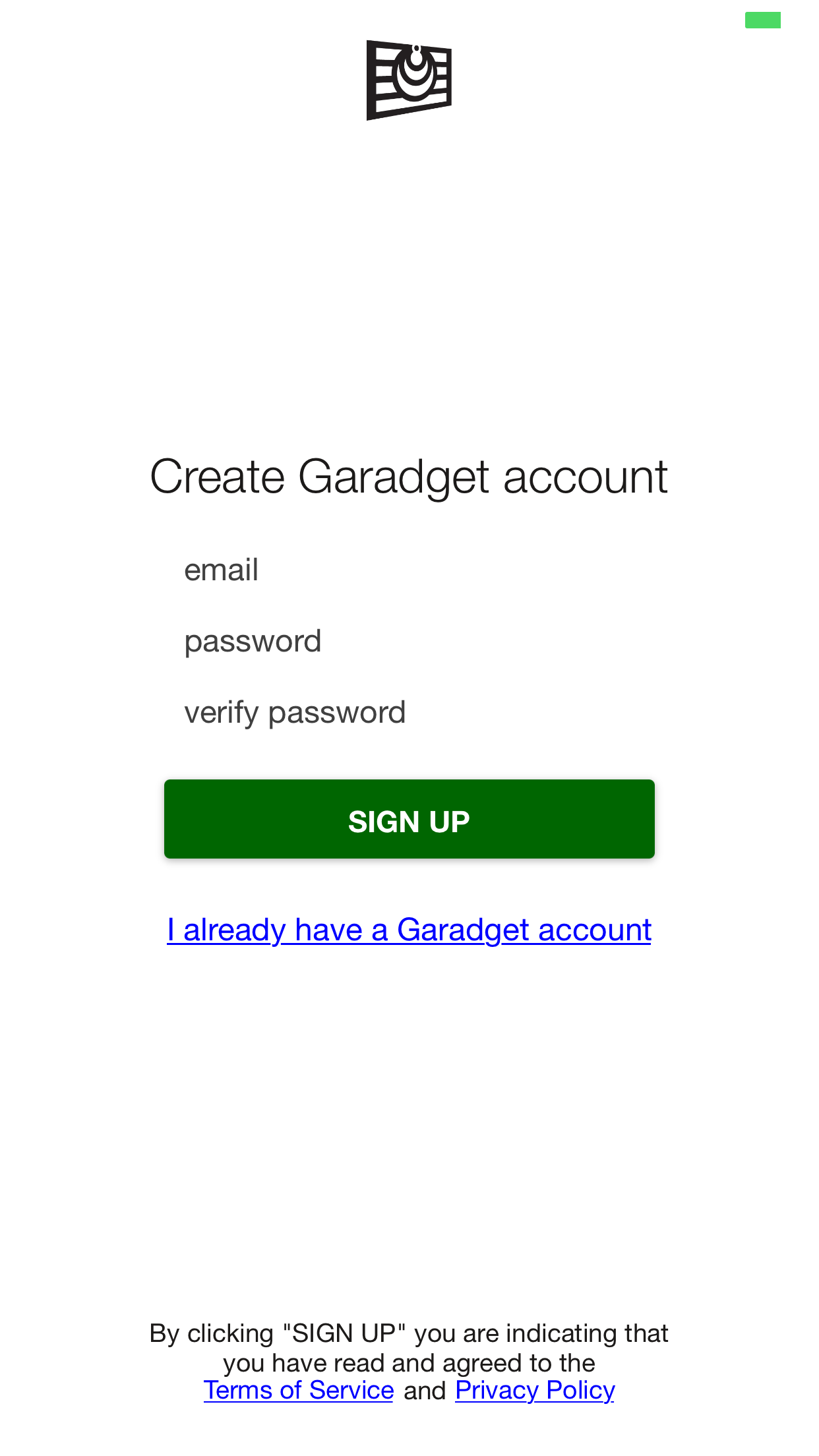This screenshot has width=819, height=1456.
Task: Read the Terms of Service agreement
Action: click(299, 1390)
